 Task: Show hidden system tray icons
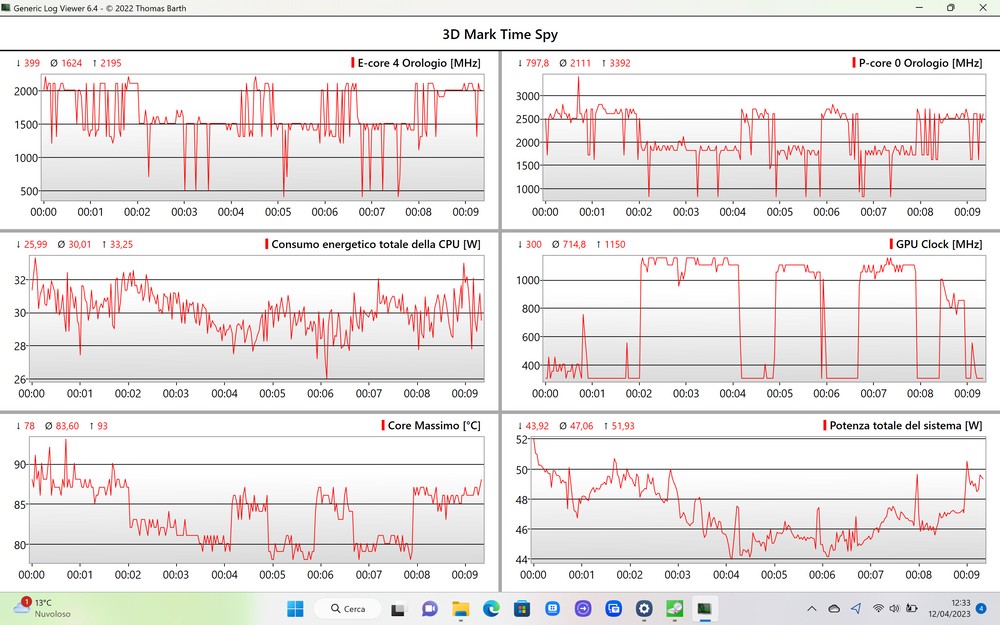coord(811,608)
